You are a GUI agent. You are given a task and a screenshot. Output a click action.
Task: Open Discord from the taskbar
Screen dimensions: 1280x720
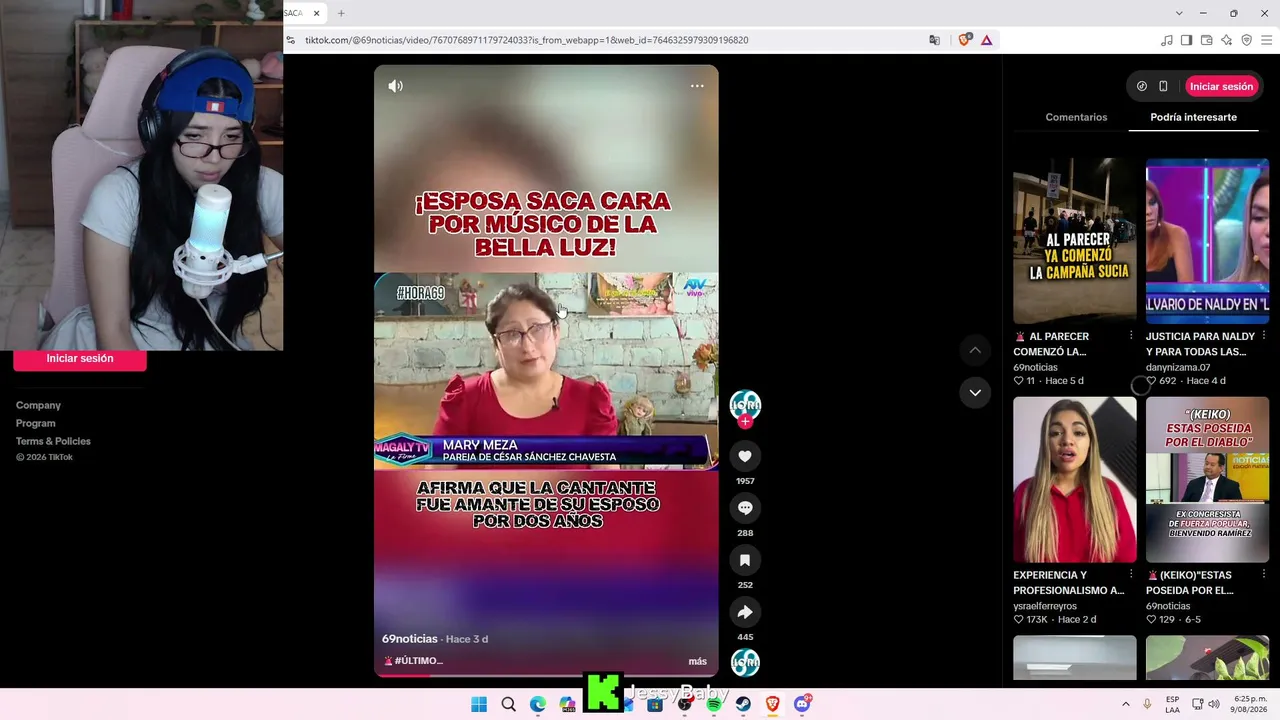tap(802, 704)
